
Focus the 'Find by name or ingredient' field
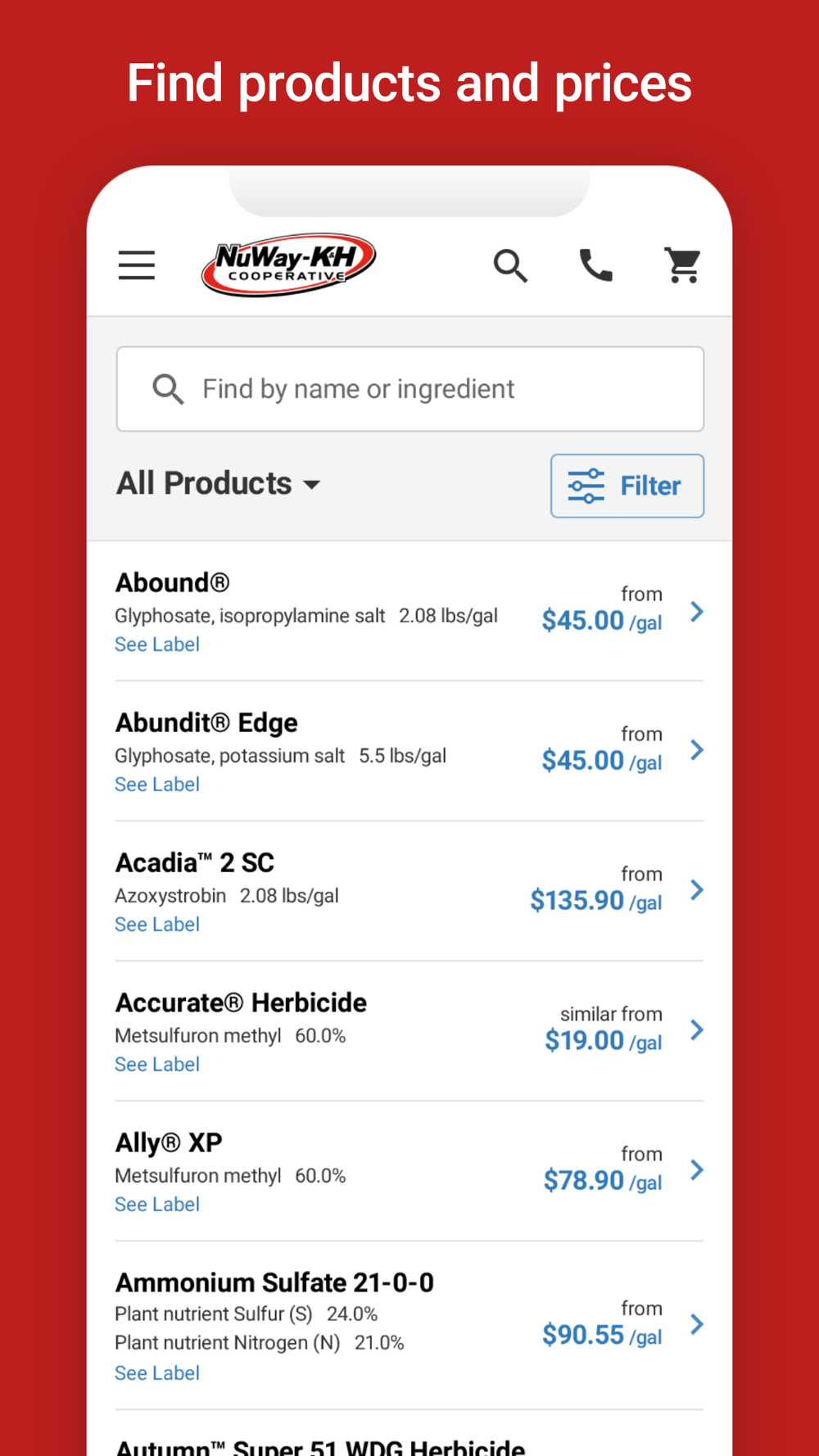coord(426,389)
